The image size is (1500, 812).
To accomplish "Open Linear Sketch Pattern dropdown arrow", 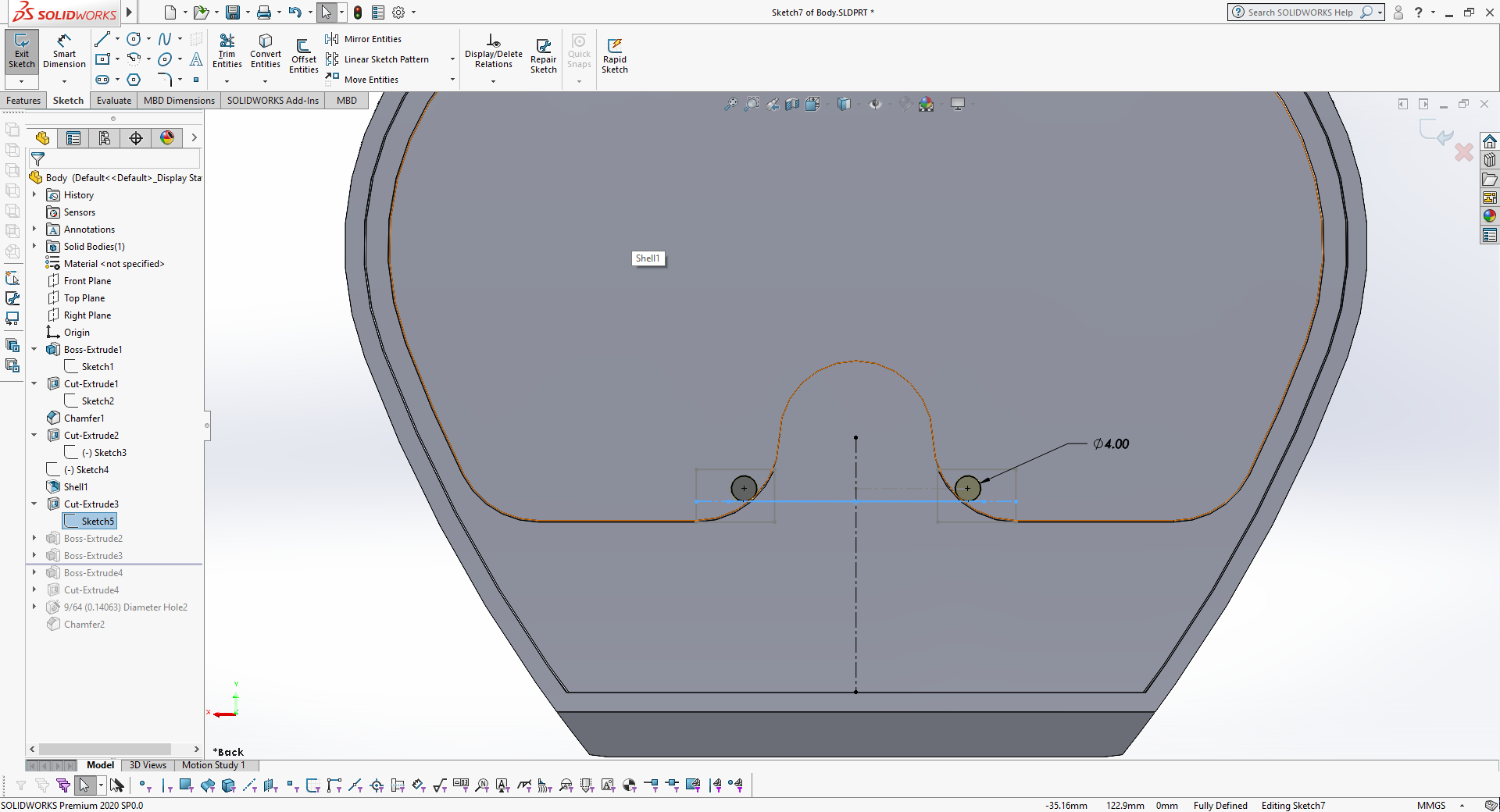I will tap(452, 59).
